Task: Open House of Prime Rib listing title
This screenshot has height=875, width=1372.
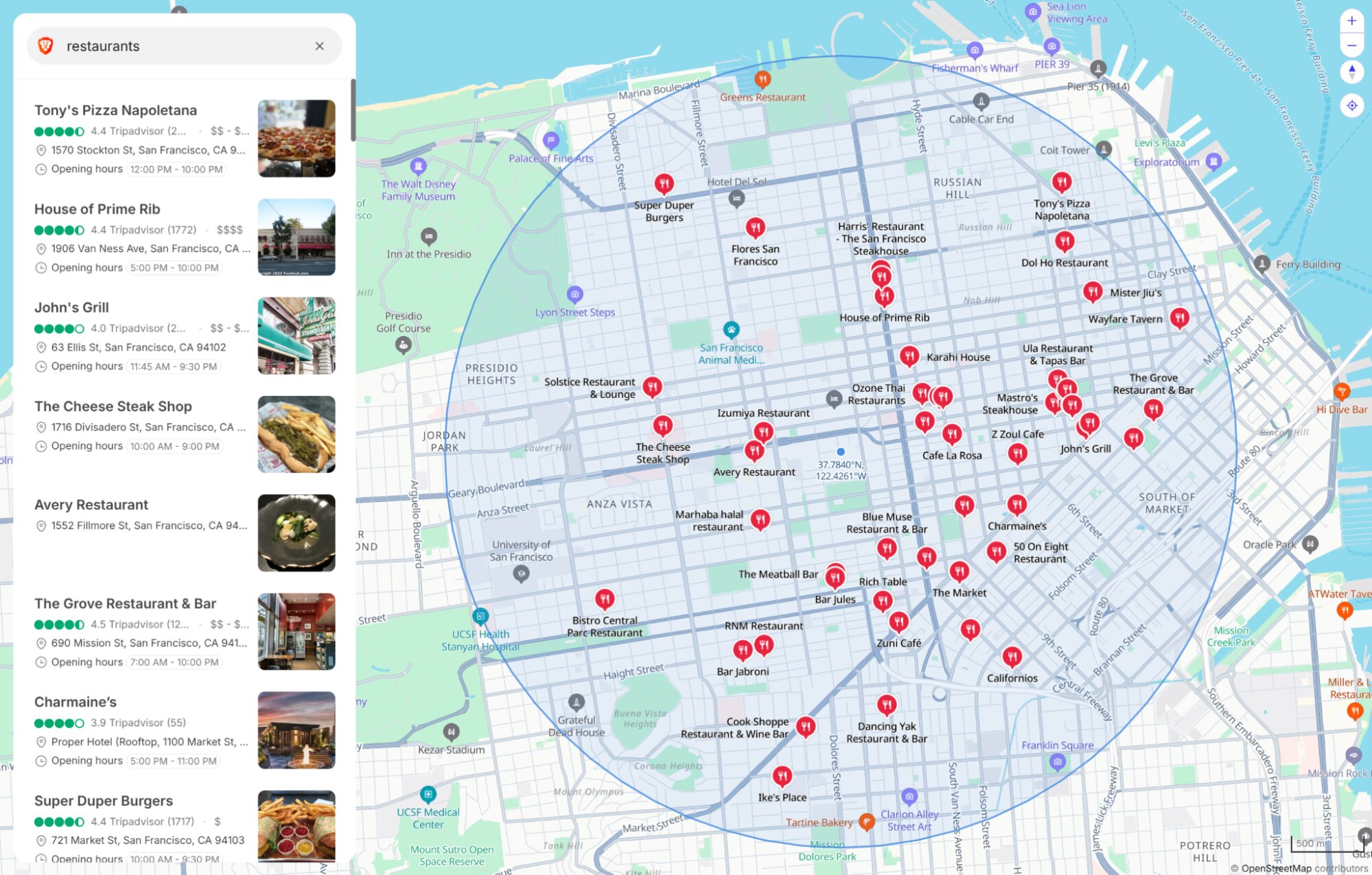Action: coord(97,209)
